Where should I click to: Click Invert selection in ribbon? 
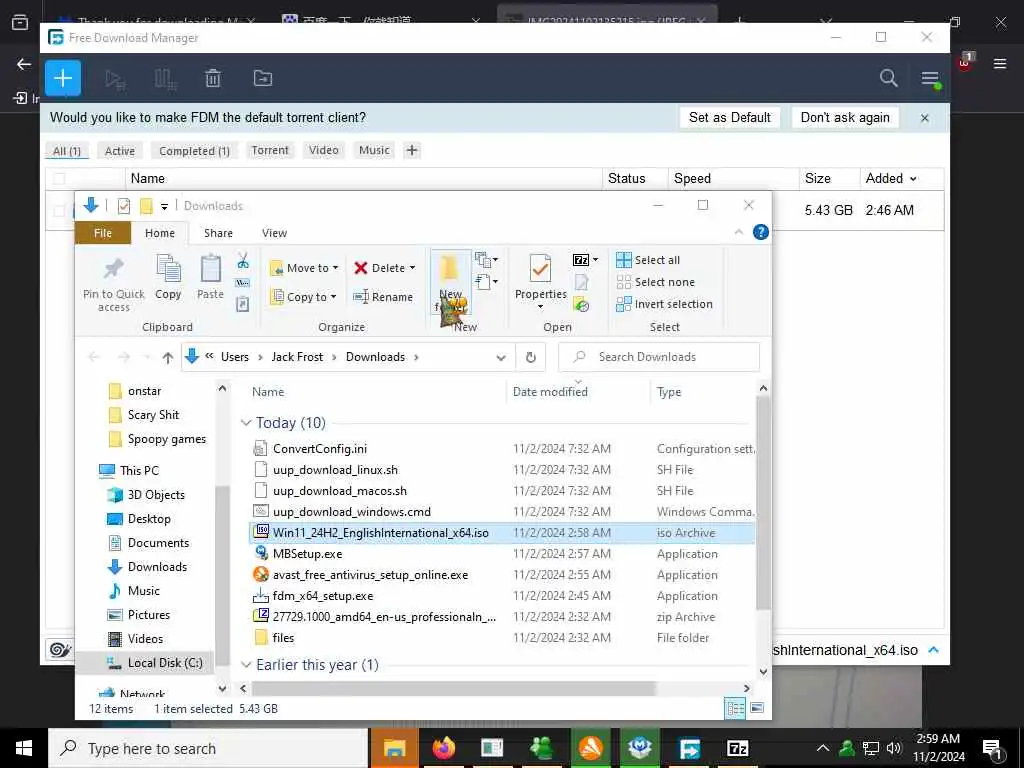[664, 304]
